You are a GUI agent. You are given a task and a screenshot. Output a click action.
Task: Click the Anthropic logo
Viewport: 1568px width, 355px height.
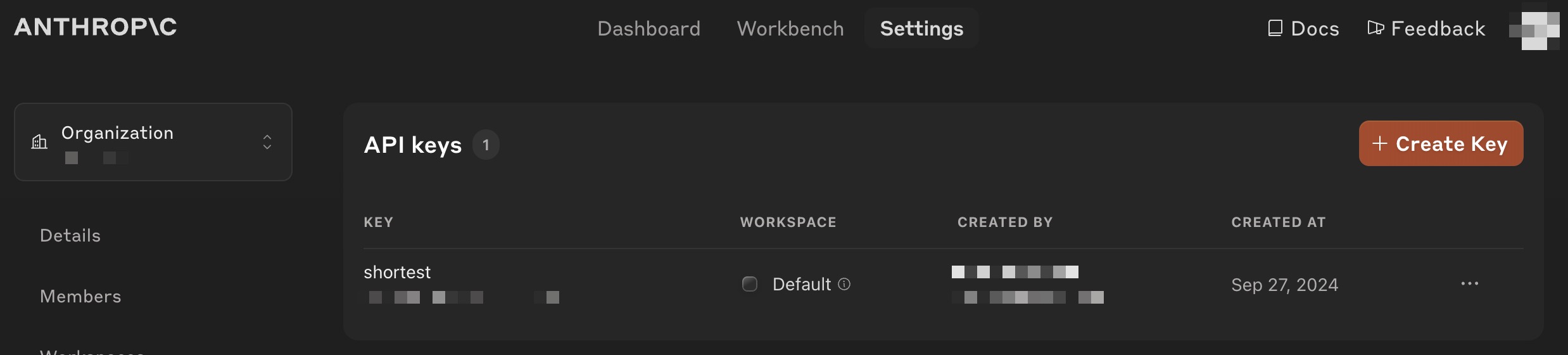click(x=96, y=27)
